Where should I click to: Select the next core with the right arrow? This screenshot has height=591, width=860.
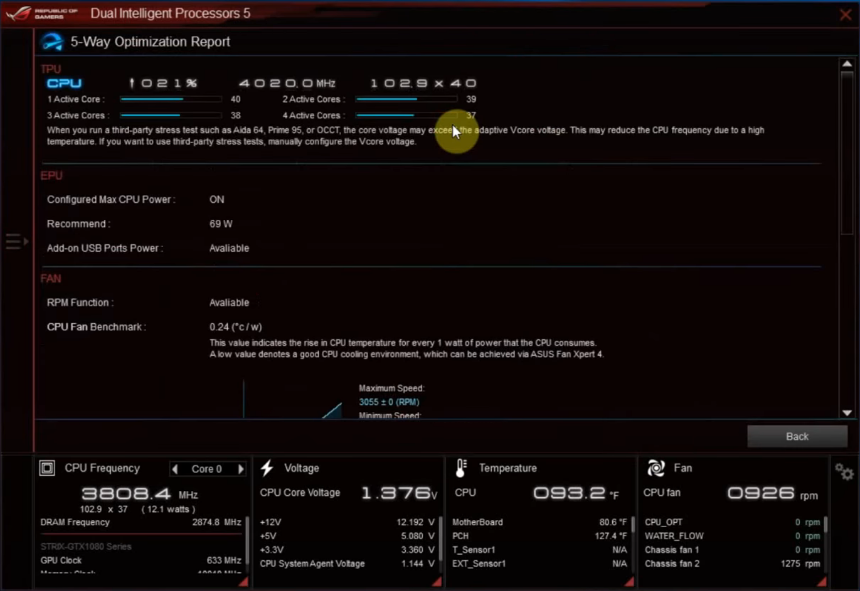click(241, 469)
